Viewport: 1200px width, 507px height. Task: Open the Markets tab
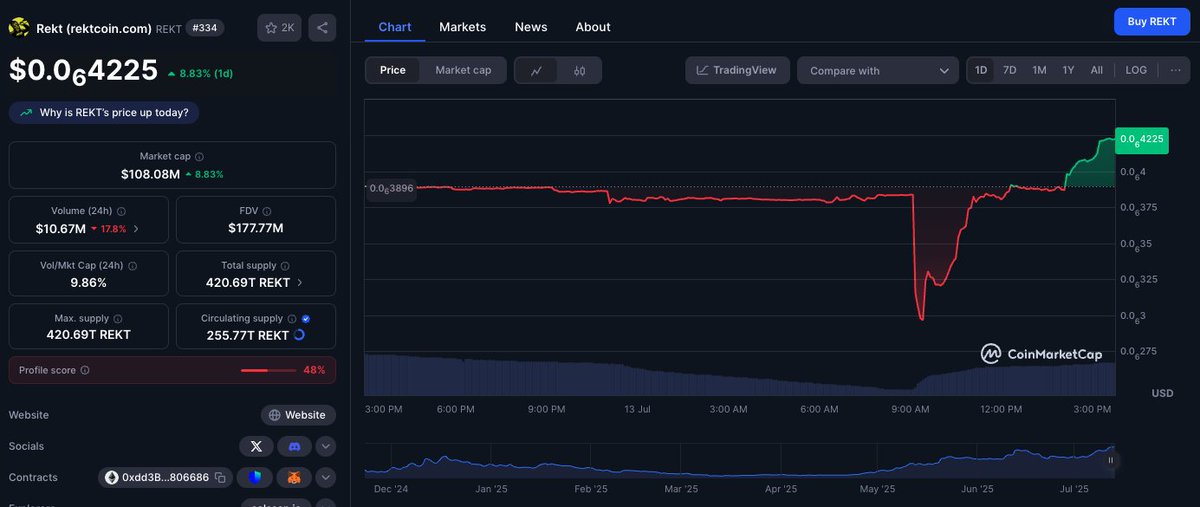pyautogui.click(x=462, y=27)
